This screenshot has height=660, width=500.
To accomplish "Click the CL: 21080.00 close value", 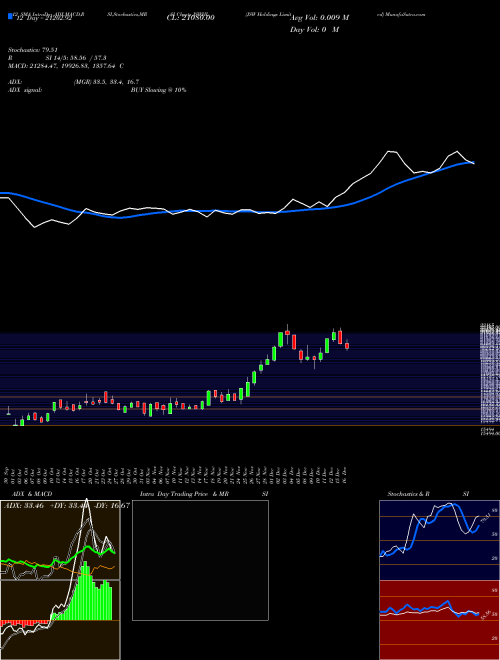I will point(191,17).
